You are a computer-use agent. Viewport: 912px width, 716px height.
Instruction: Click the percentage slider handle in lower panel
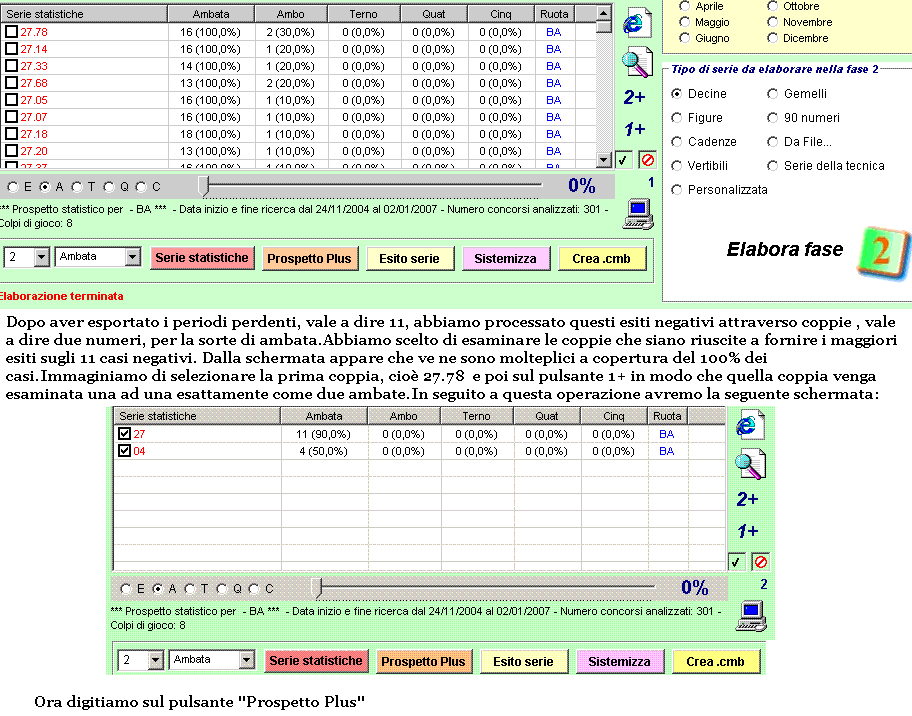click(x=316, y=587)
